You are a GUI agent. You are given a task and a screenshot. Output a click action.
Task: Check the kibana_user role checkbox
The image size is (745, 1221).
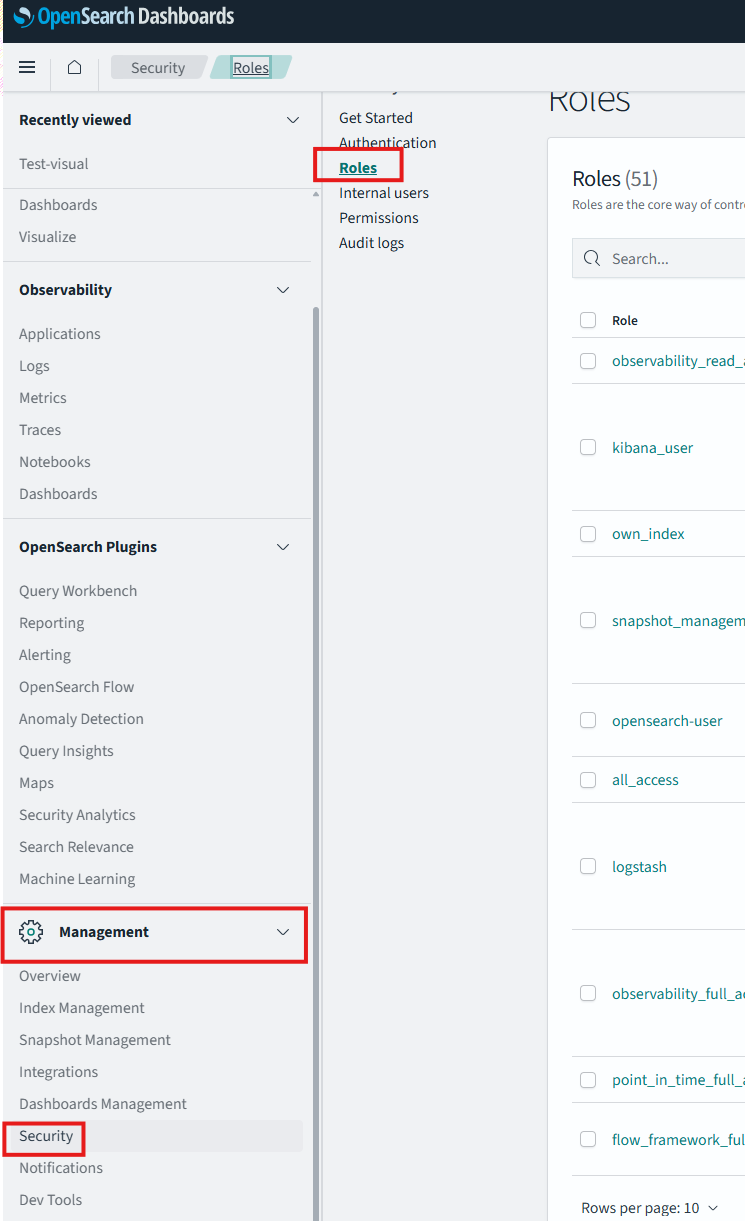[588, 447]
